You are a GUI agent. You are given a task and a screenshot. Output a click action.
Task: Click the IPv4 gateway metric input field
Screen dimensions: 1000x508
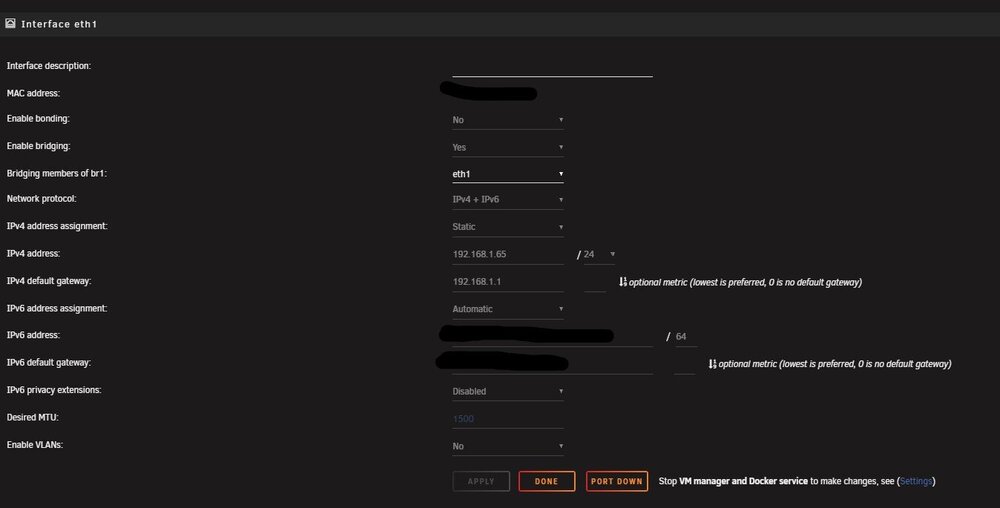pos(595,282)
